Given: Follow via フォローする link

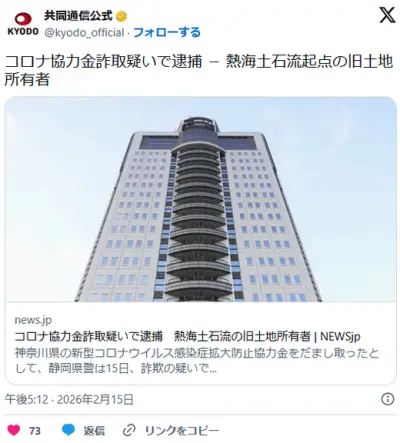Looking at the screenshot, I should point(167,32).
